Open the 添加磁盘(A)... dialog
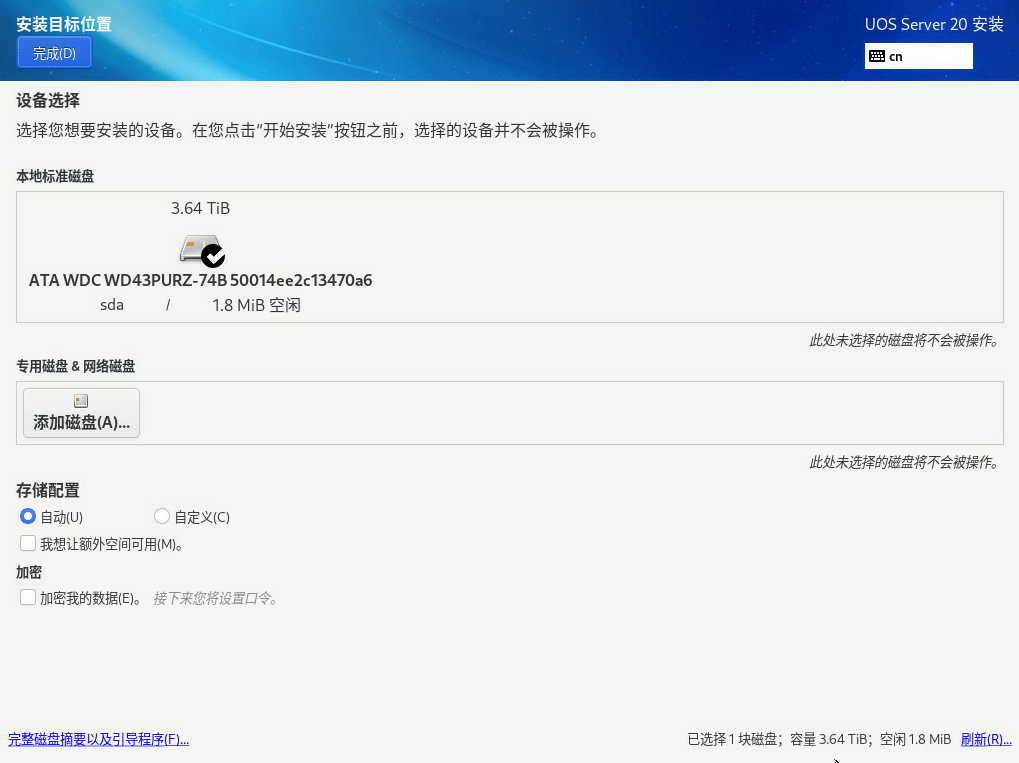This screenshot has height=763, width=1019. pyautogui.click(x=81, y=413)
